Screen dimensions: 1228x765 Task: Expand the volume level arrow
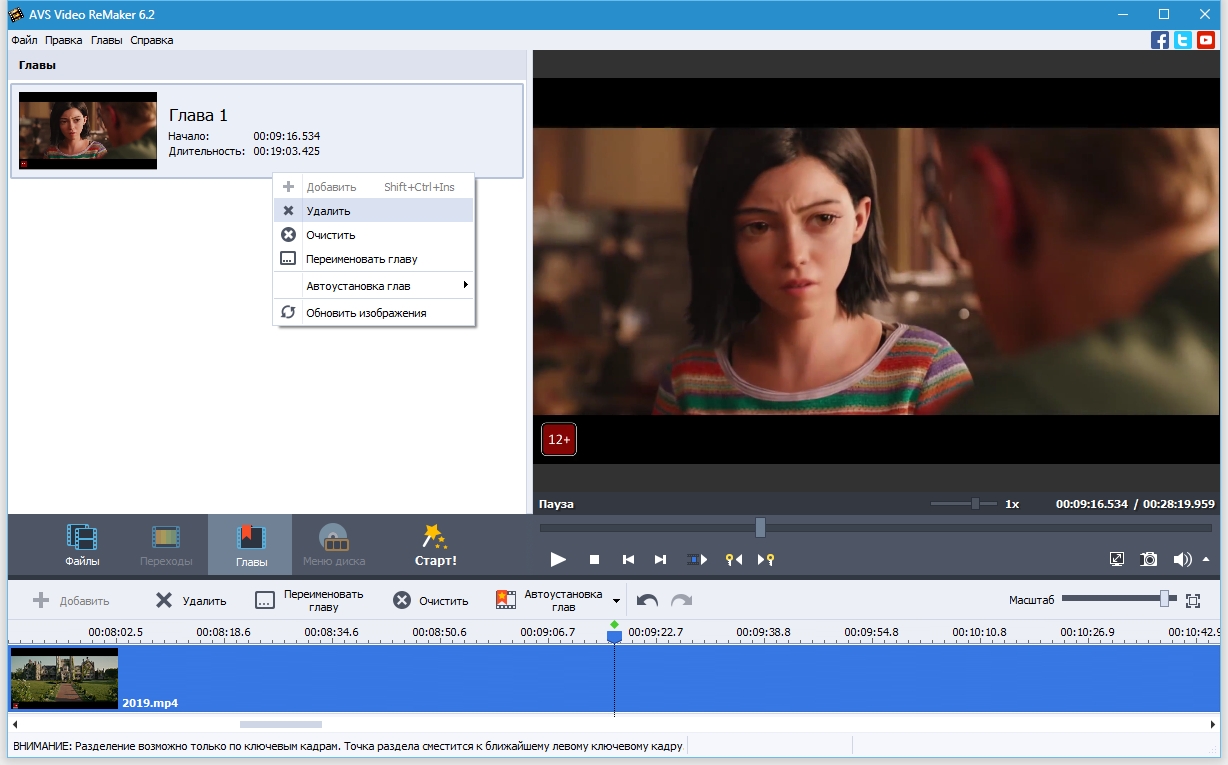coord(1206,560)
